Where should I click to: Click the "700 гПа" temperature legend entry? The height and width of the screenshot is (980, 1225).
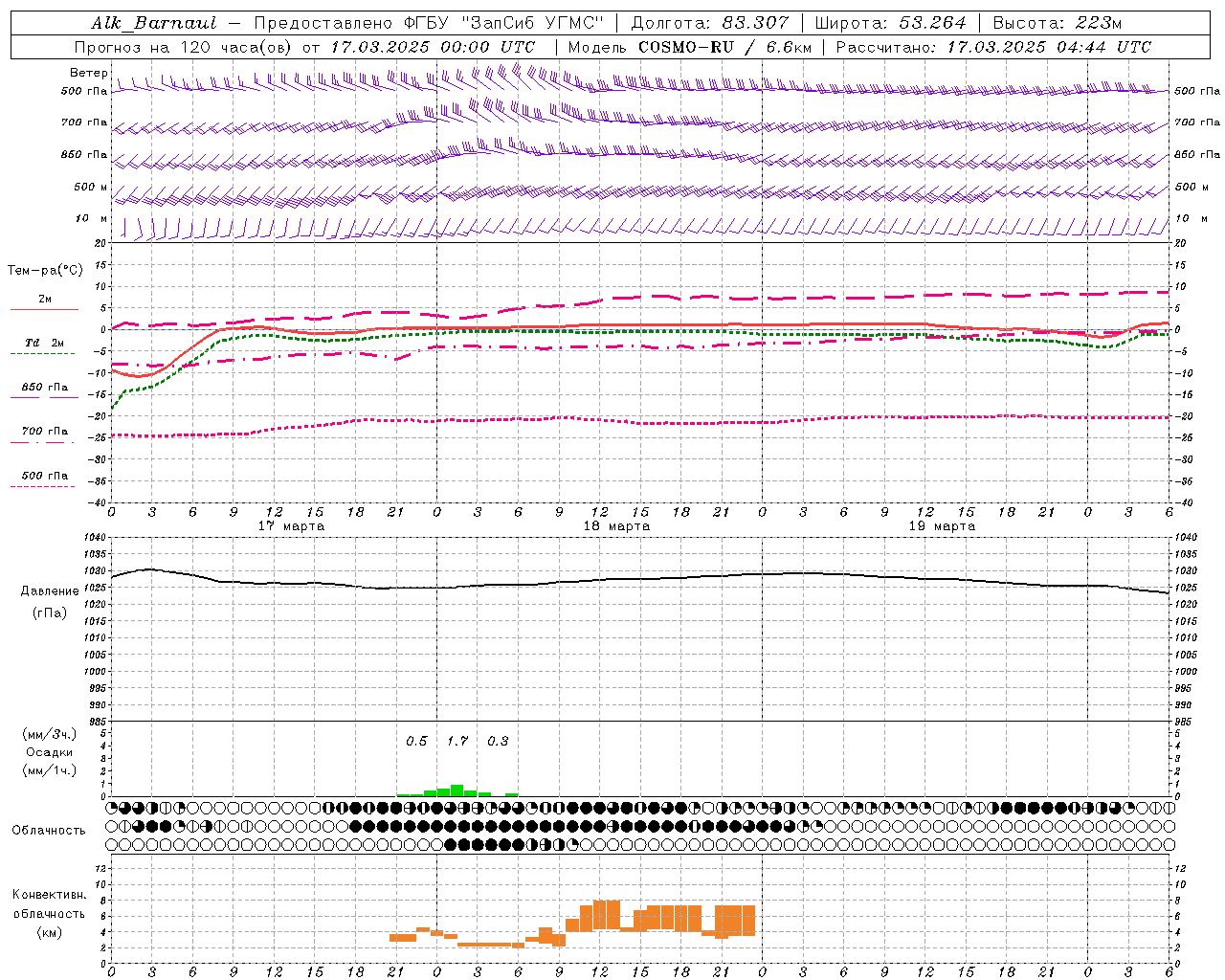coord(45,432)
